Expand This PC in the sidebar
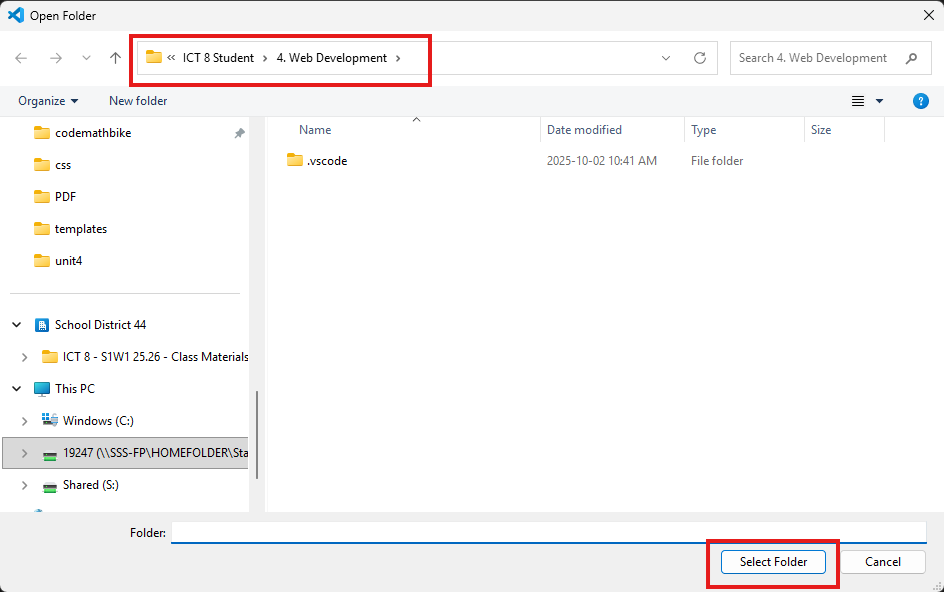 16,388
